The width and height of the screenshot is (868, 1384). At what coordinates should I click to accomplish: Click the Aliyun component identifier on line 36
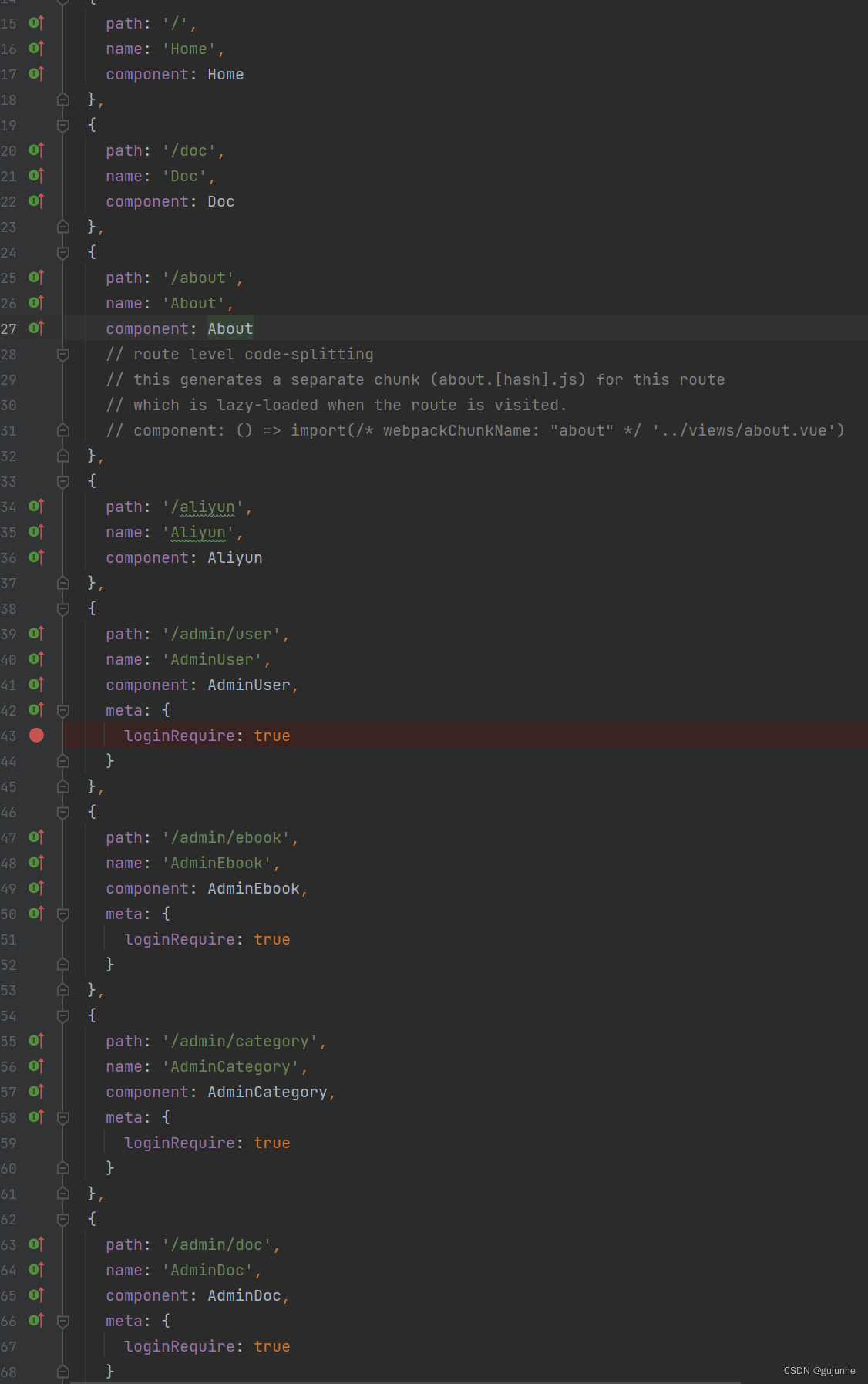(x=235, y=558)
